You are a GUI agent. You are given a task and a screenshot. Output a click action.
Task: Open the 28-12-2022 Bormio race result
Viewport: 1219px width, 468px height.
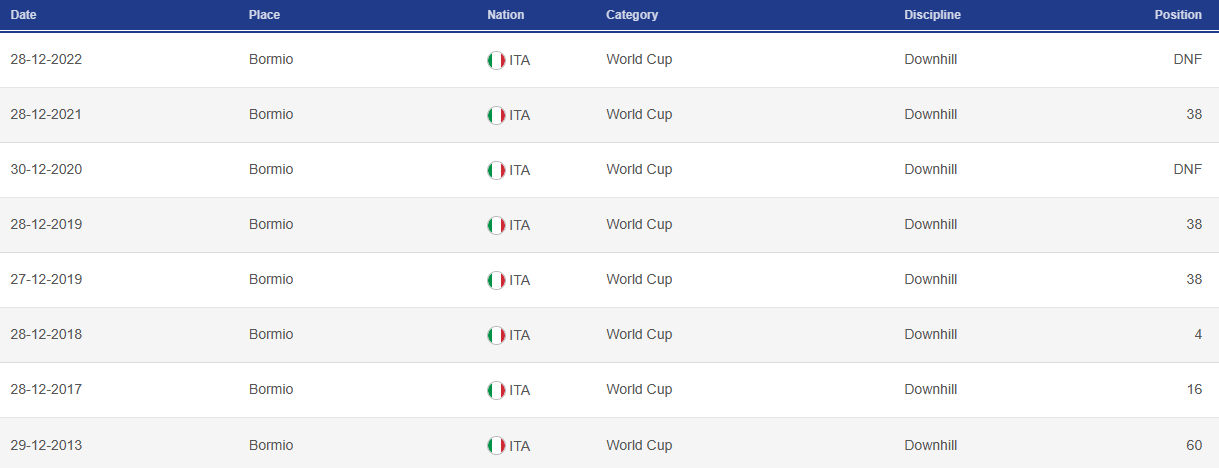[x=609, y=60]
